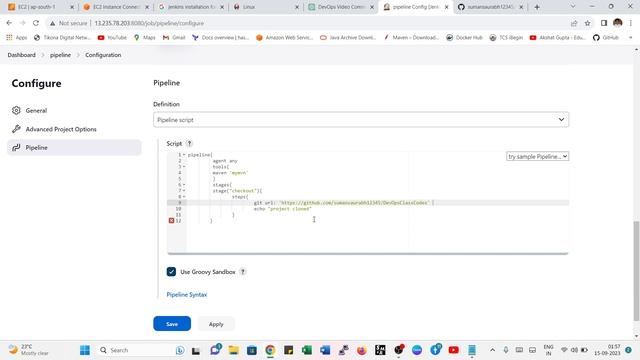This screenshot has height=360, width=640.
Task: Click the help icon next to Script
Action: (x=189, y=144)
